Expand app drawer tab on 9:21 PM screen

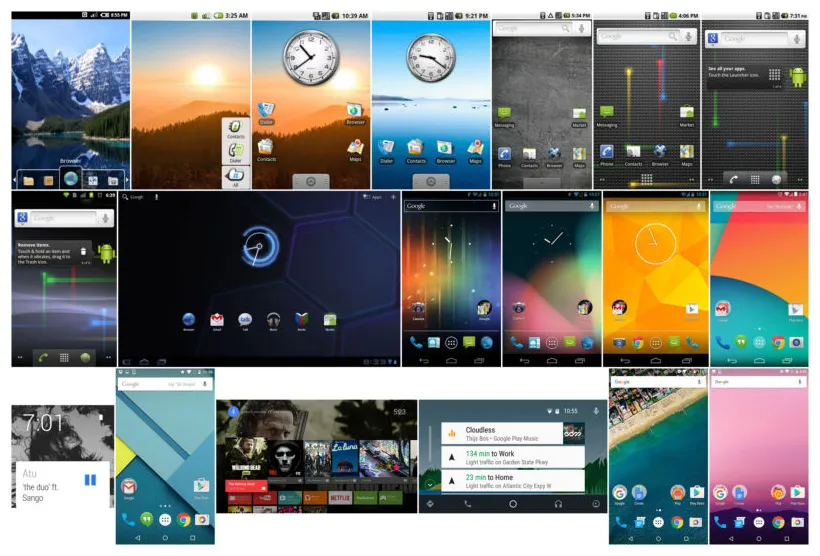click(x=431, y=181)
